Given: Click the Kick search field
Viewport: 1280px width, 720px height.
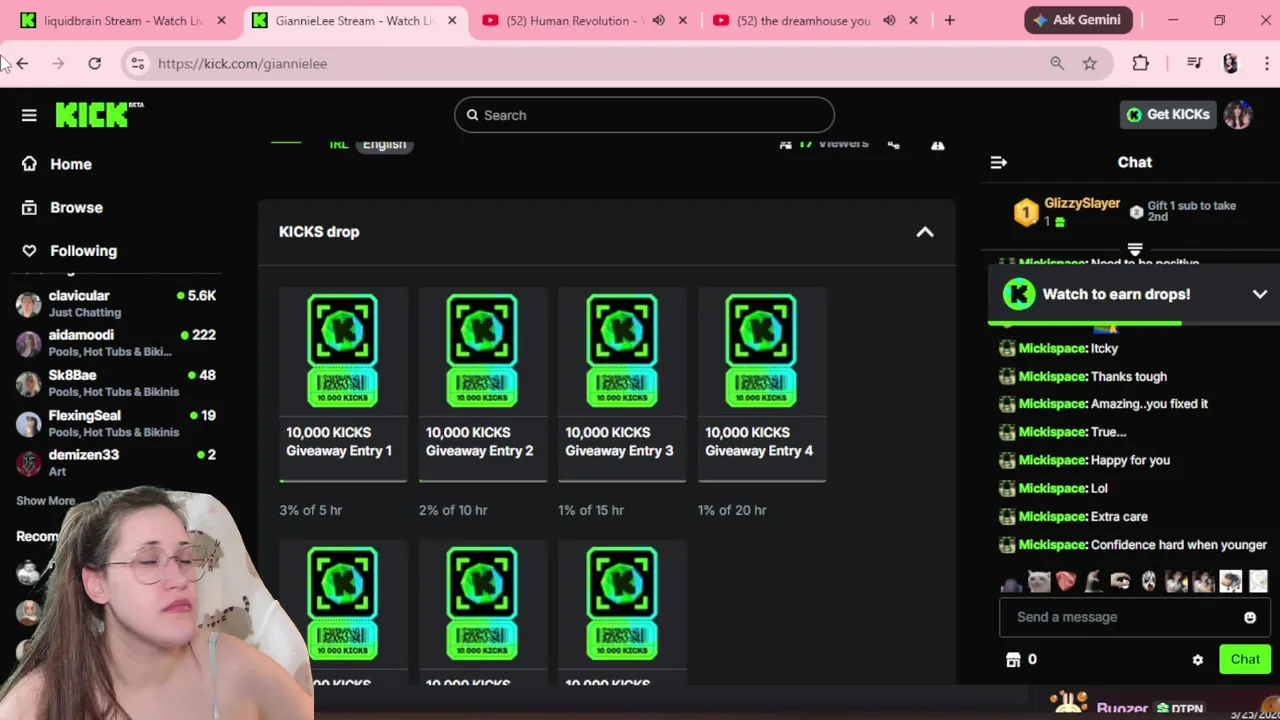Looking at the screenshot, I should 644,115.
